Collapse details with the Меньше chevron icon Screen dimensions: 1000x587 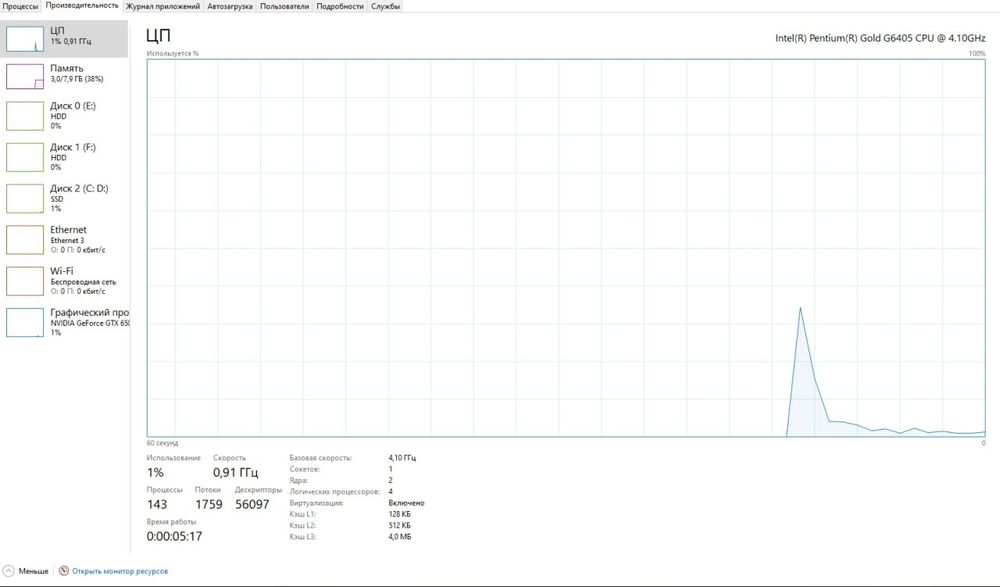(8, 571)
